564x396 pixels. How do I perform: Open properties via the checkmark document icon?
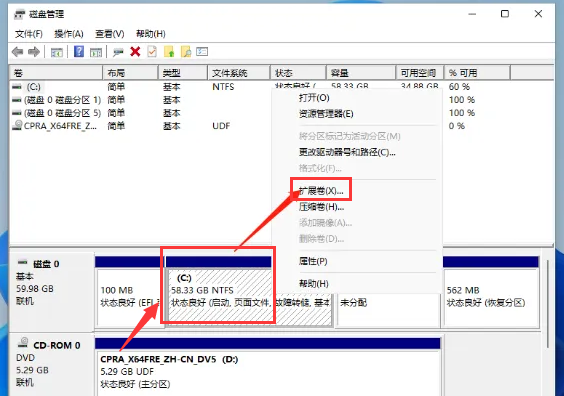[152, 52]
